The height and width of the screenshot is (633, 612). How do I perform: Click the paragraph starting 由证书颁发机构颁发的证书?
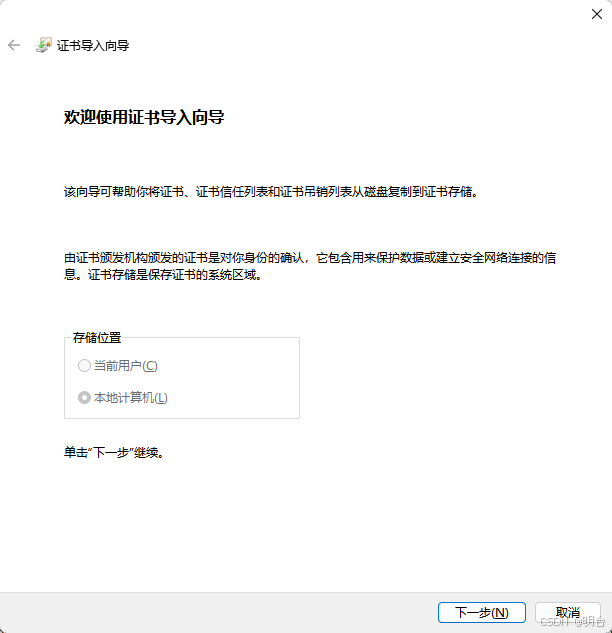(310, 266)
